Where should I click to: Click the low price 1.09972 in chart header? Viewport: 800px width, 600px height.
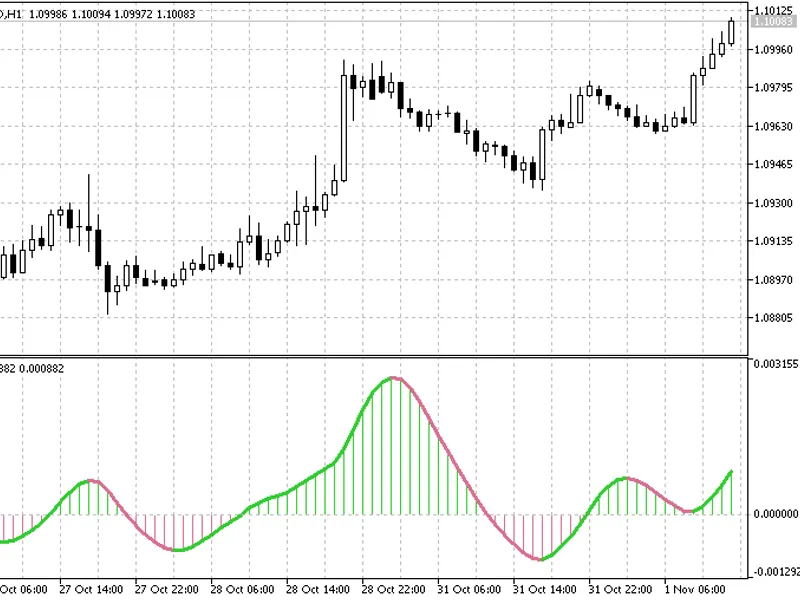133,14
